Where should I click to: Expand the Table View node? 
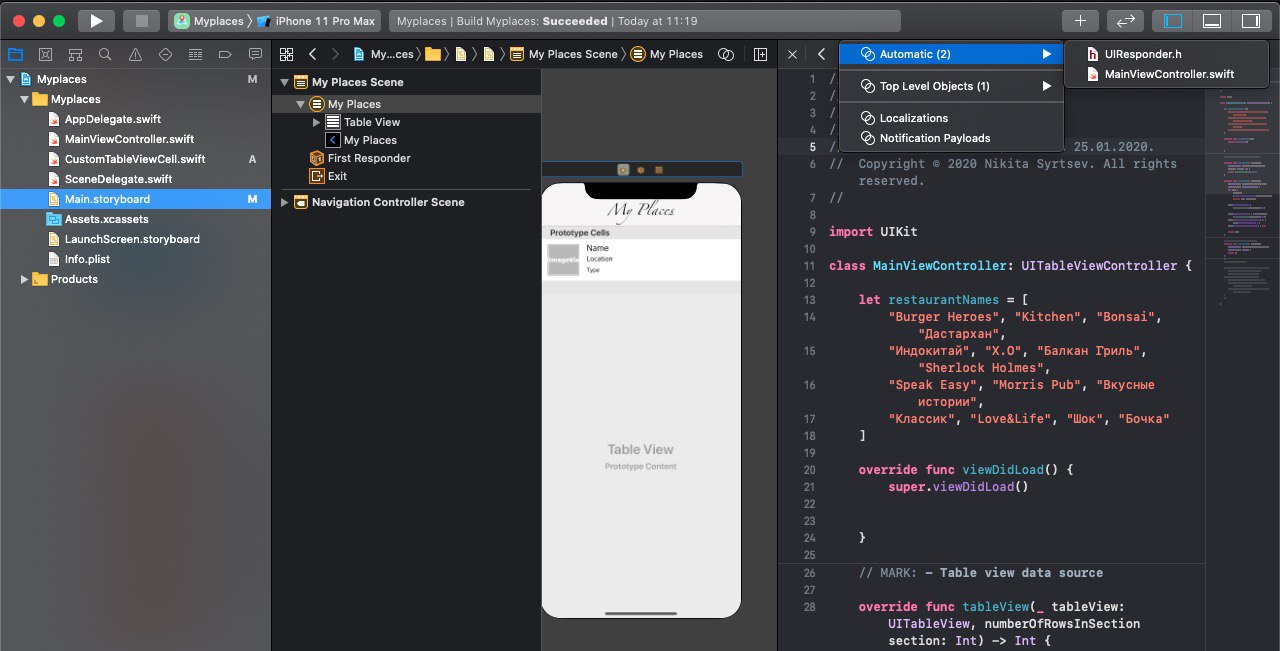point(317,122)
